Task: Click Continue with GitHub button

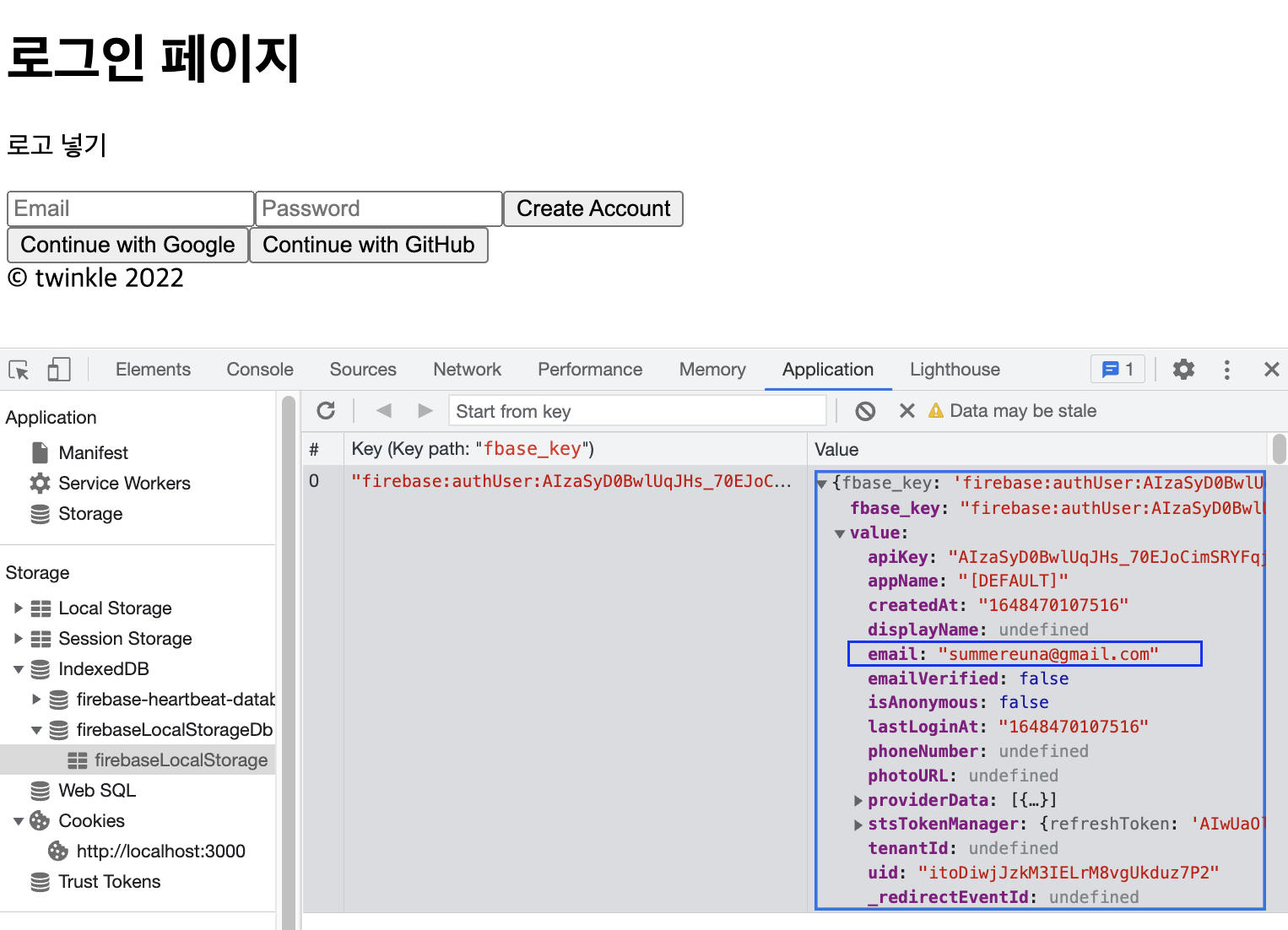Action: [369, 245]
